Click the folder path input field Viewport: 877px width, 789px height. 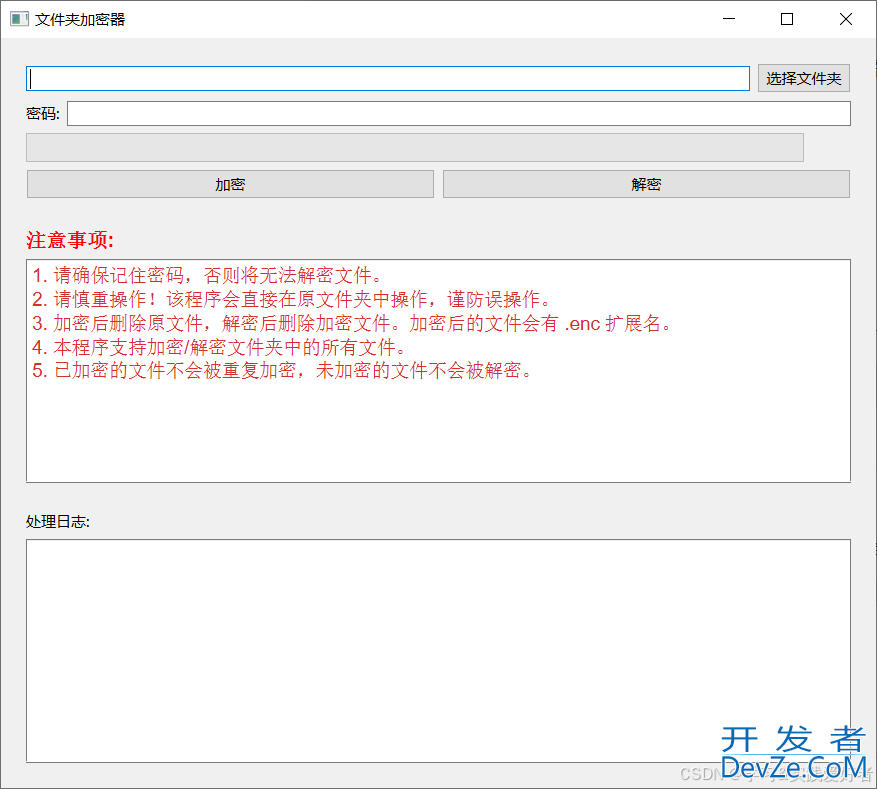[x=388, y=79]
